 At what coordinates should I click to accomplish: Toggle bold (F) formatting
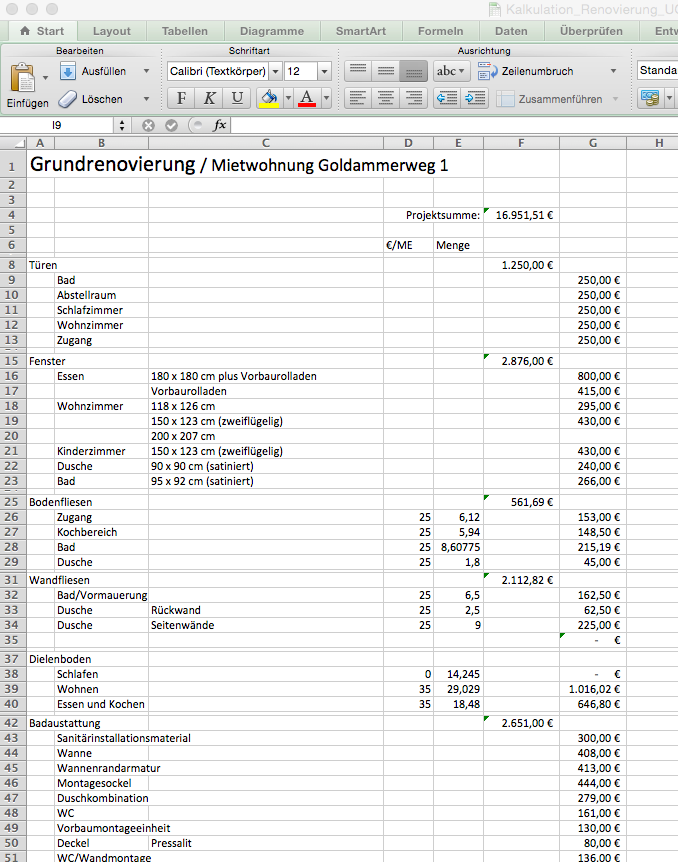point(181,98)
